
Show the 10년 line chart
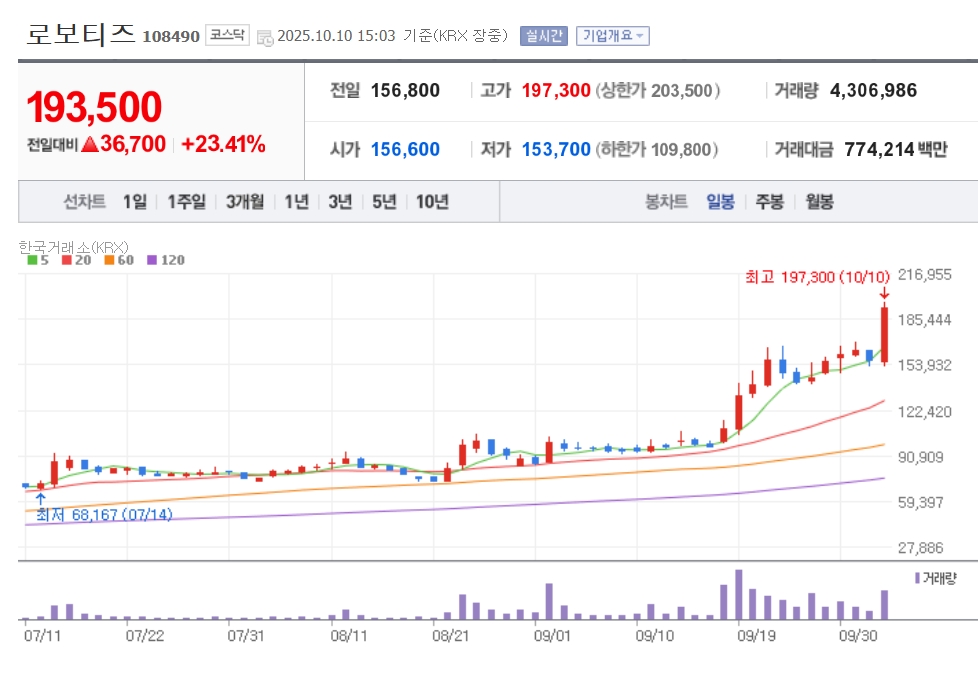pos(432,202)
